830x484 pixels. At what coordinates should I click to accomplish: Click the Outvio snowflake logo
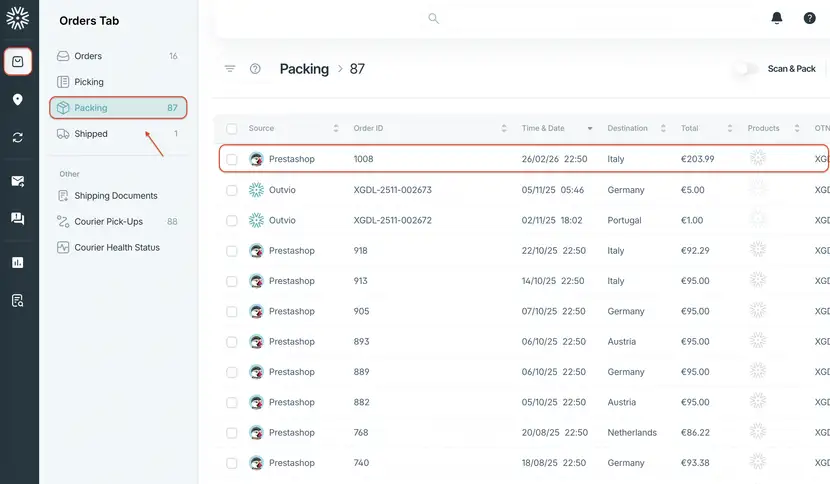point(17,18)
